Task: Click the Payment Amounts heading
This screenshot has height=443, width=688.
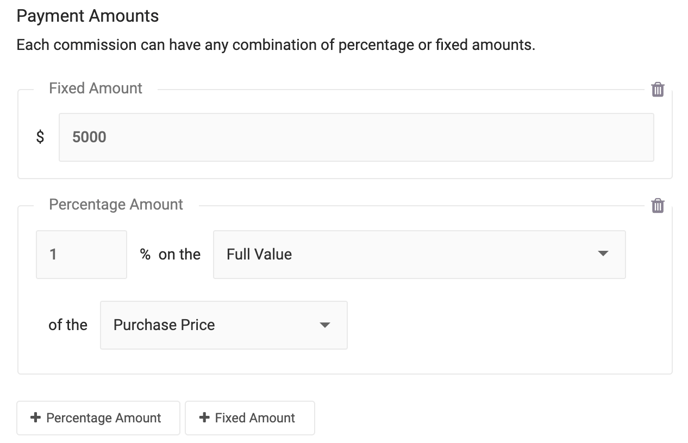Action: 88,17
